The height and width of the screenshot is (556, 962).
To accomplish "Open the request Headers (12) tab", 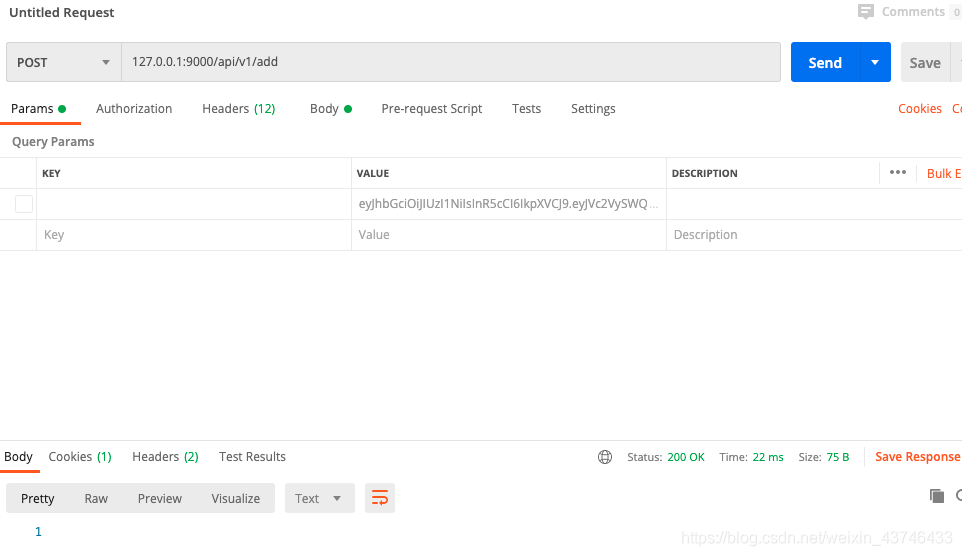I will click(238, 109).
